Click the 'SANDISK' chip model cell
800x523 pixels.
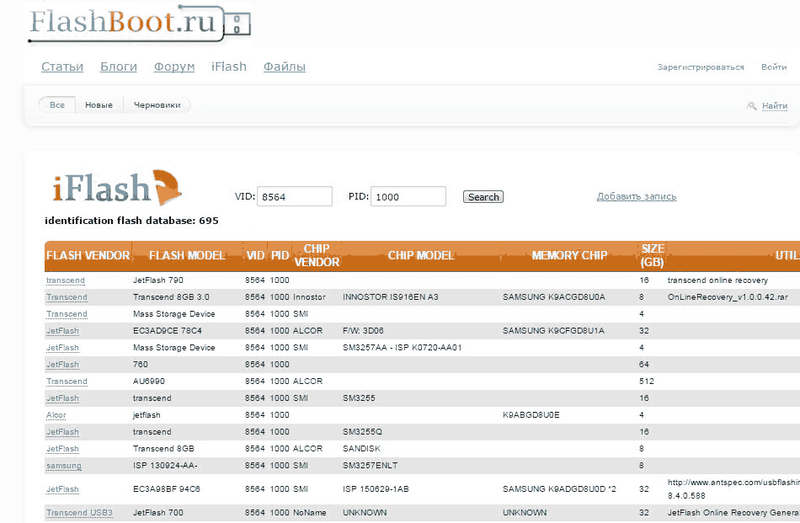tap(362, 449)
